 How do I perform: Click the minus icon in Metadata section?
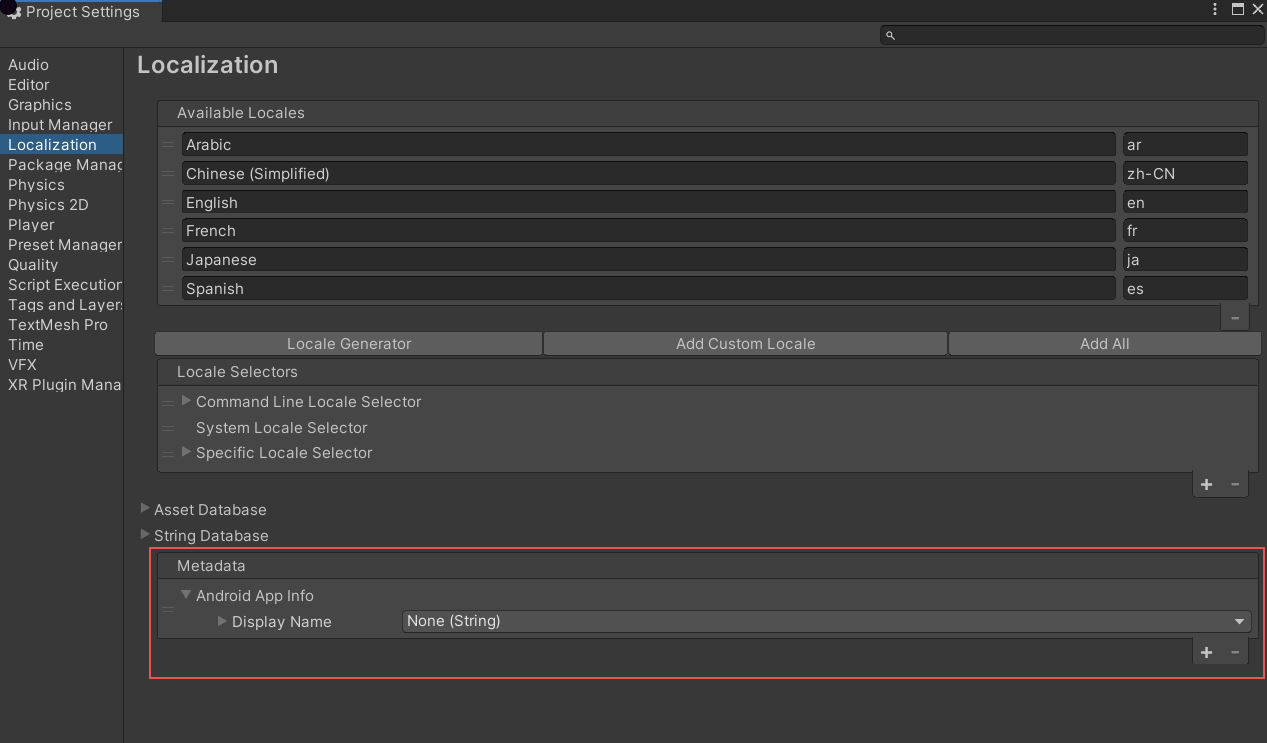tap(1235, 652)
